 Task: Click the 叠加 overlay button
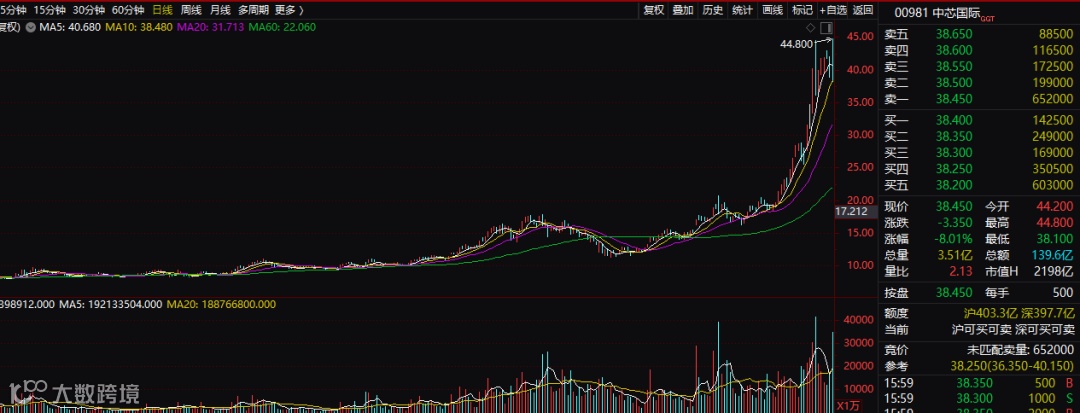(683, 10)
